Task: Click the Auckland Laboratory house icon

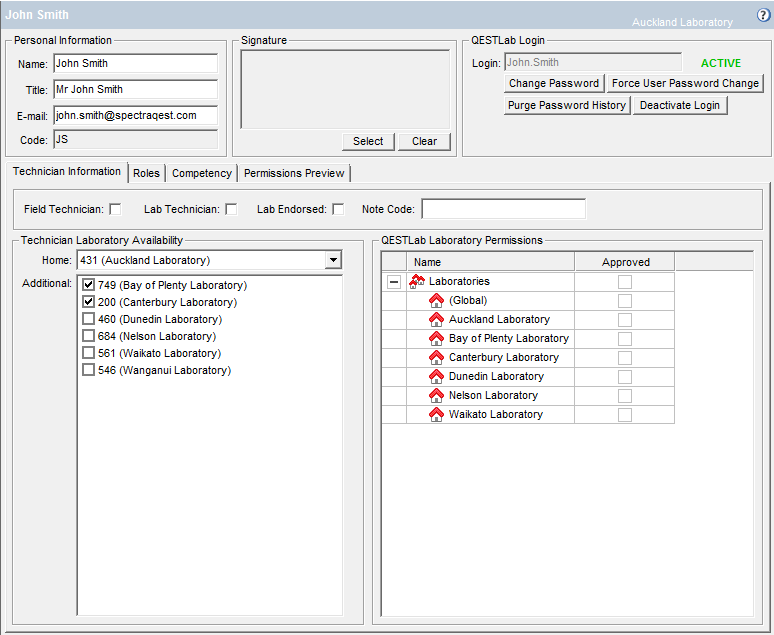Action: point(436,320)
